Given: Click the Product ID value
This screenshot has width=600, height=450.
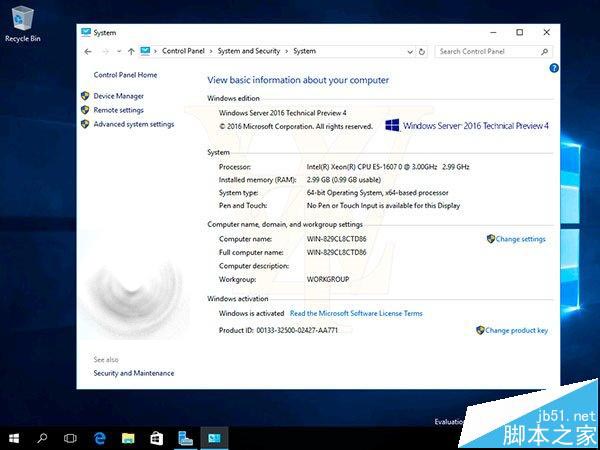Looking at the screenshot, I should 297,330.
